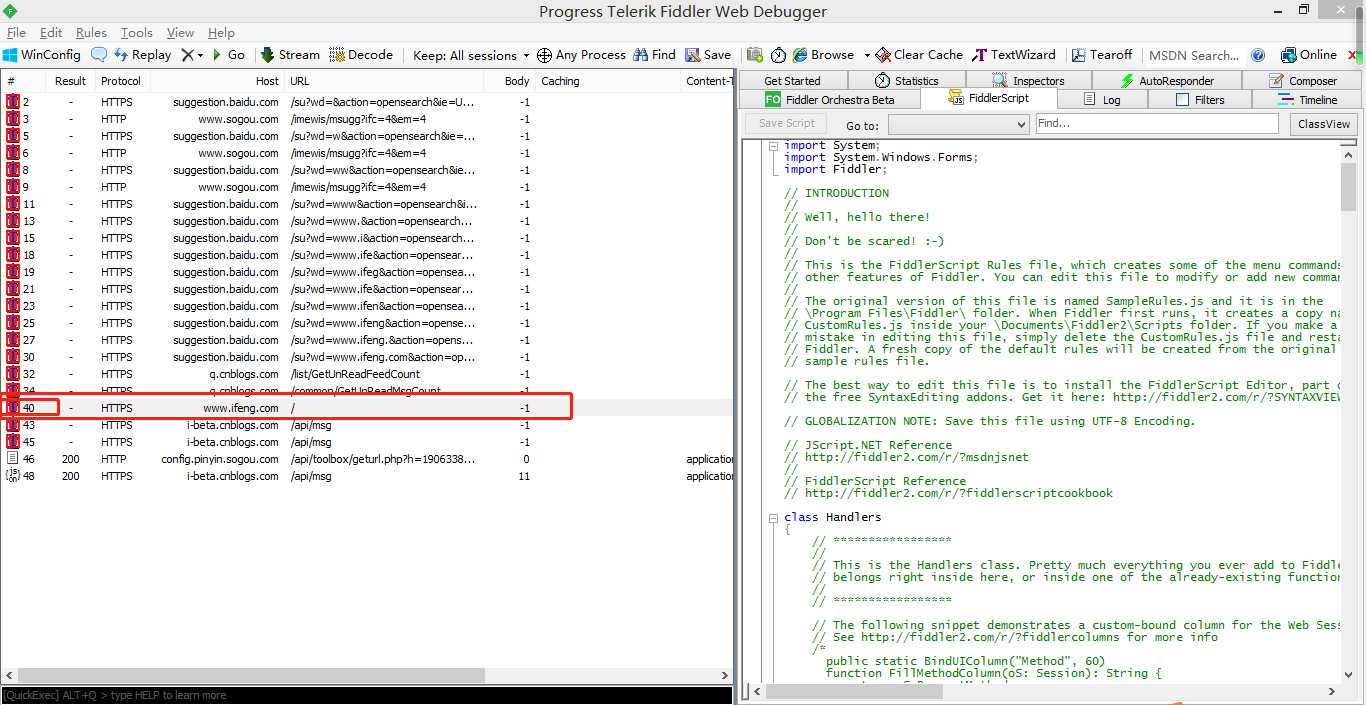This screenshot has width=1366, height=705.
Task: Switch to the Statistics tab
Action: coord(907,81)
